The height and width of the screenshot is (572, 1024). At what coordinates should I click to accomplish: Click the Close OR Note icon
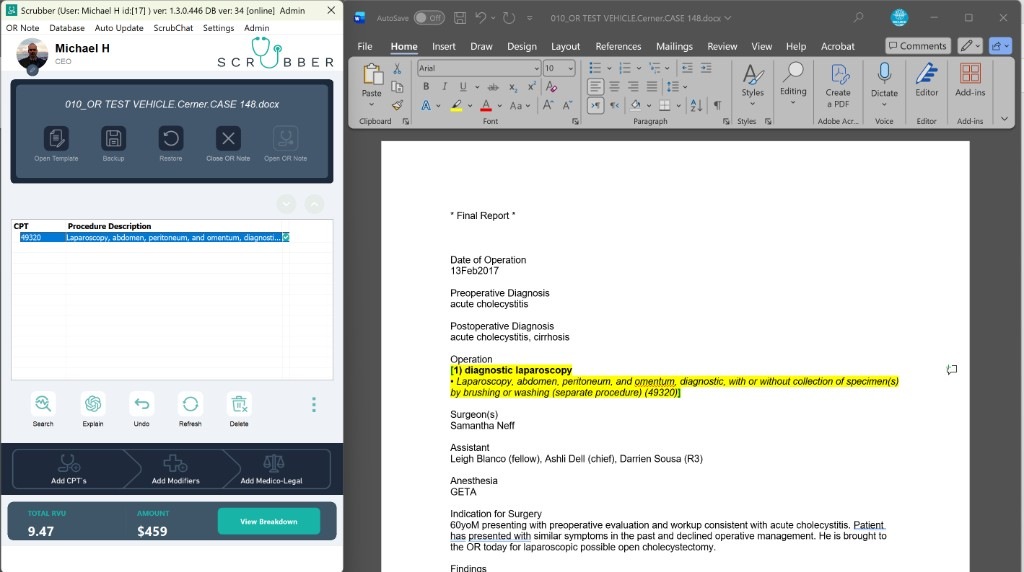point(228,138)
